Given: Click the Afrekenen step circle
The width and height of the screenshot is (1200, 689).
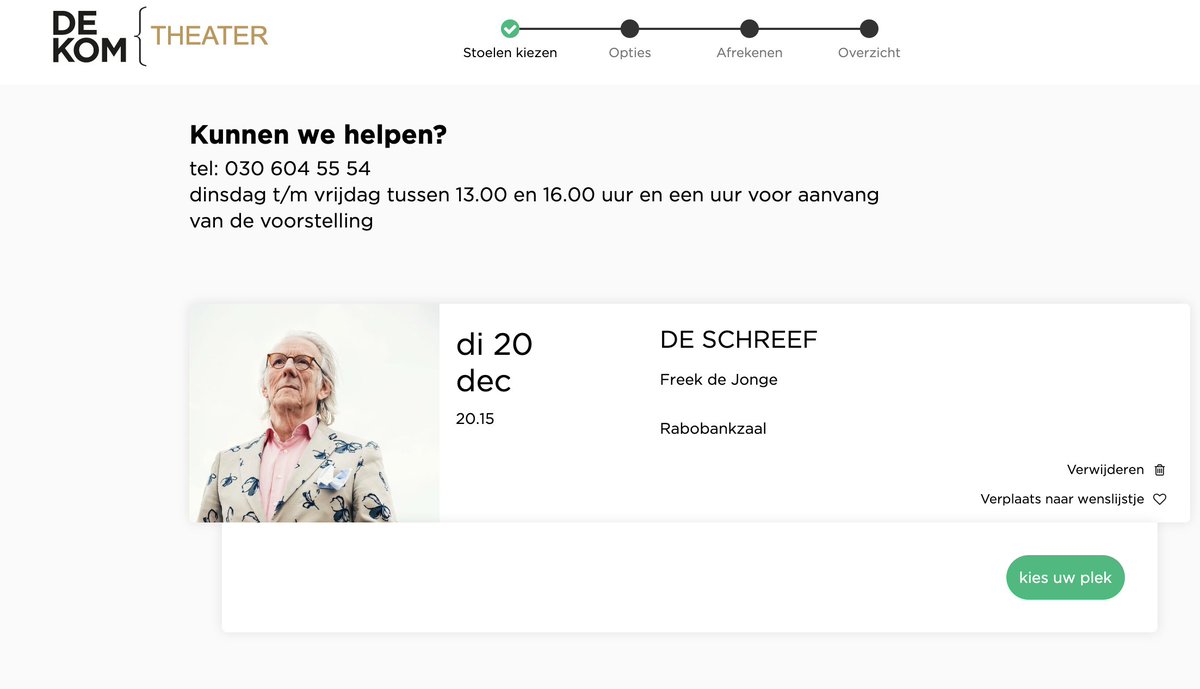Looking at the screenshot, I should 749,29.
